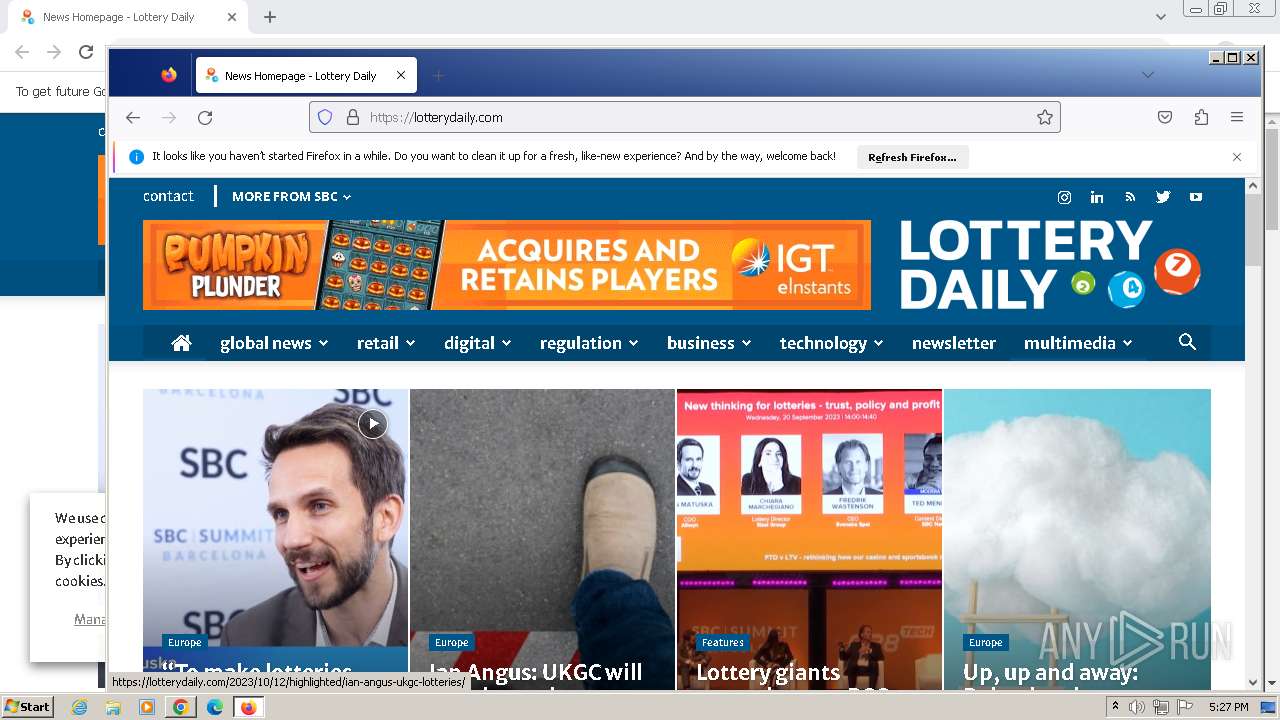The width and height of the screenshot is (1280, 720).
Task: Open media player taskbar icon
Action: click(146, 707)
